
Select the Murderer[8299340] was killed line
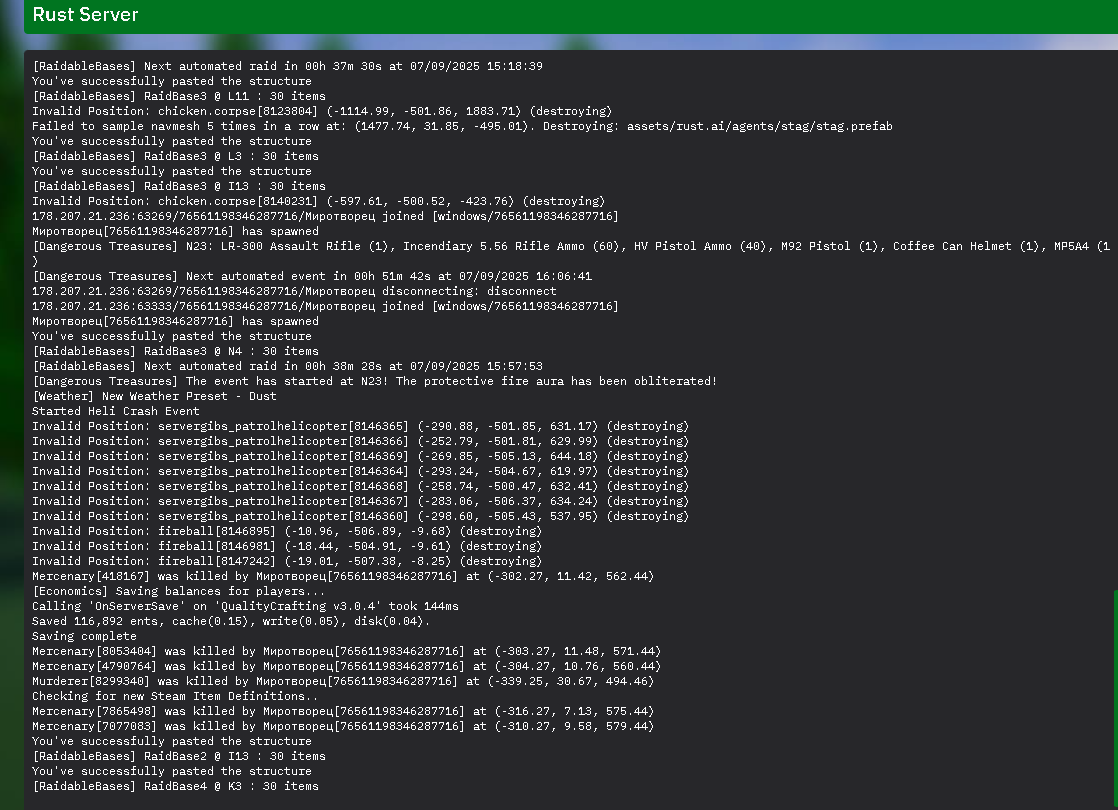[x=343, y=680]
